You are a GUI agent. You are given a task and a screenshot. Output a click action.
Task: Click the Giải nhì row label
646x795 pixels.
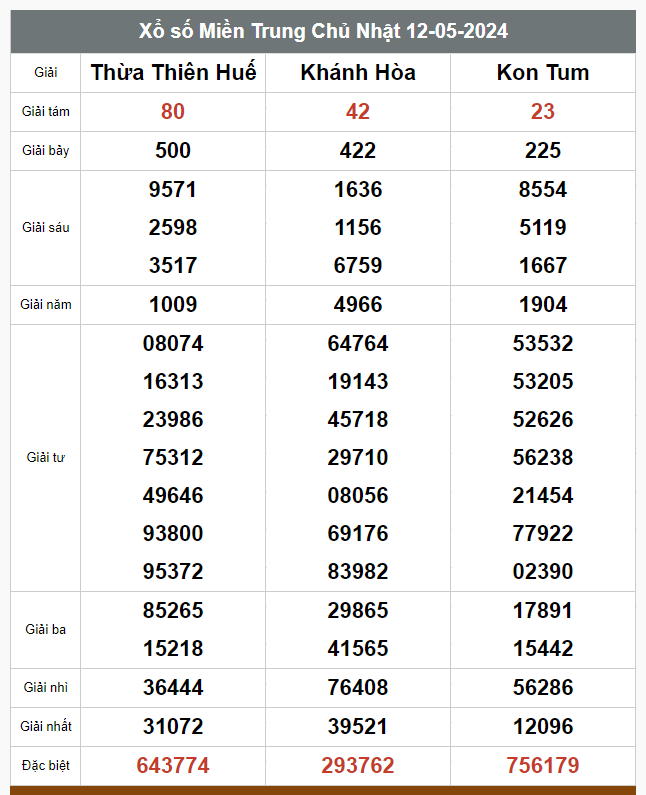pos(46,687)
